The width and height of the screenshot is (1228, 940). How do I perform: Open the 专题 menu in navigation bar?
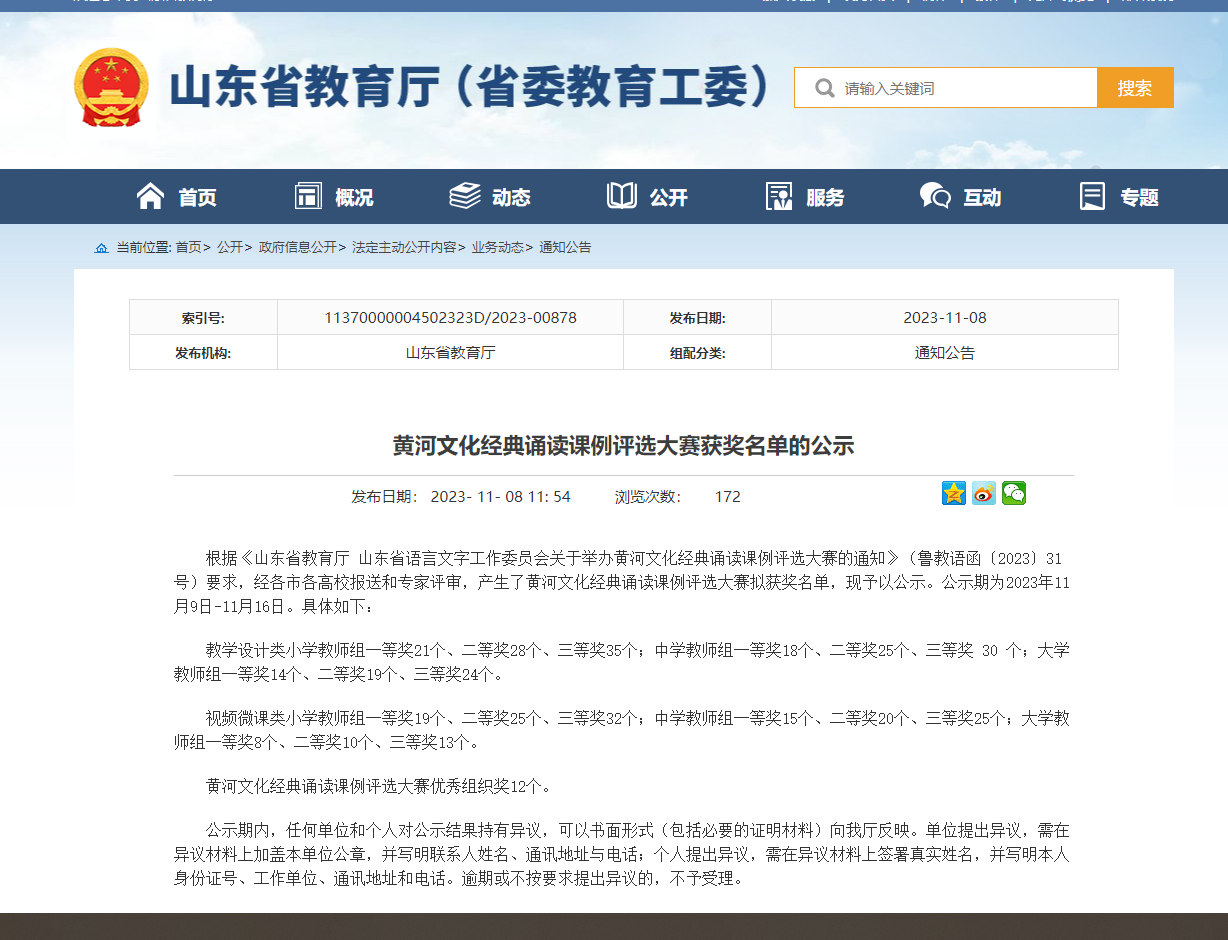(x=1119, y=197)
